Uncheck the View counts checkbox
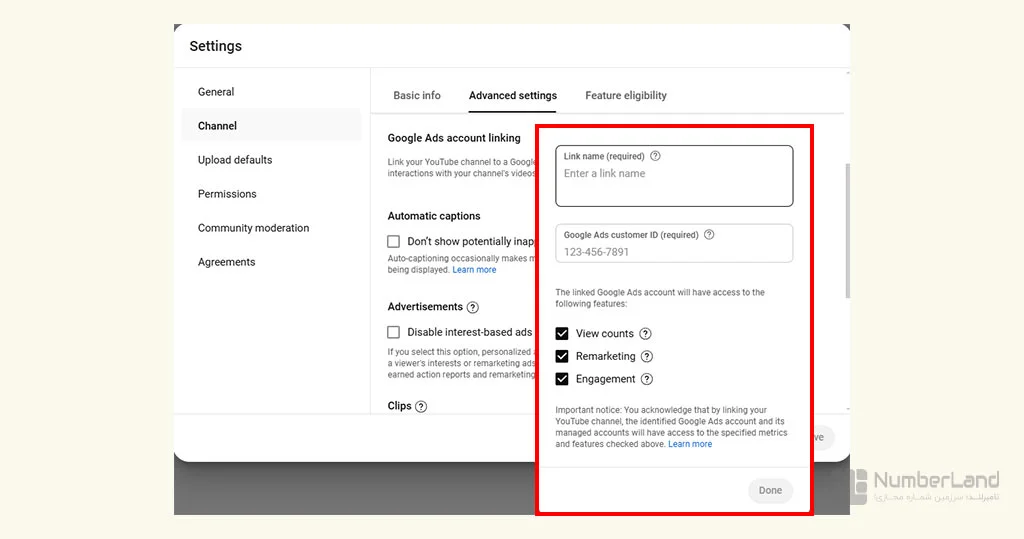 coord(562,334)
